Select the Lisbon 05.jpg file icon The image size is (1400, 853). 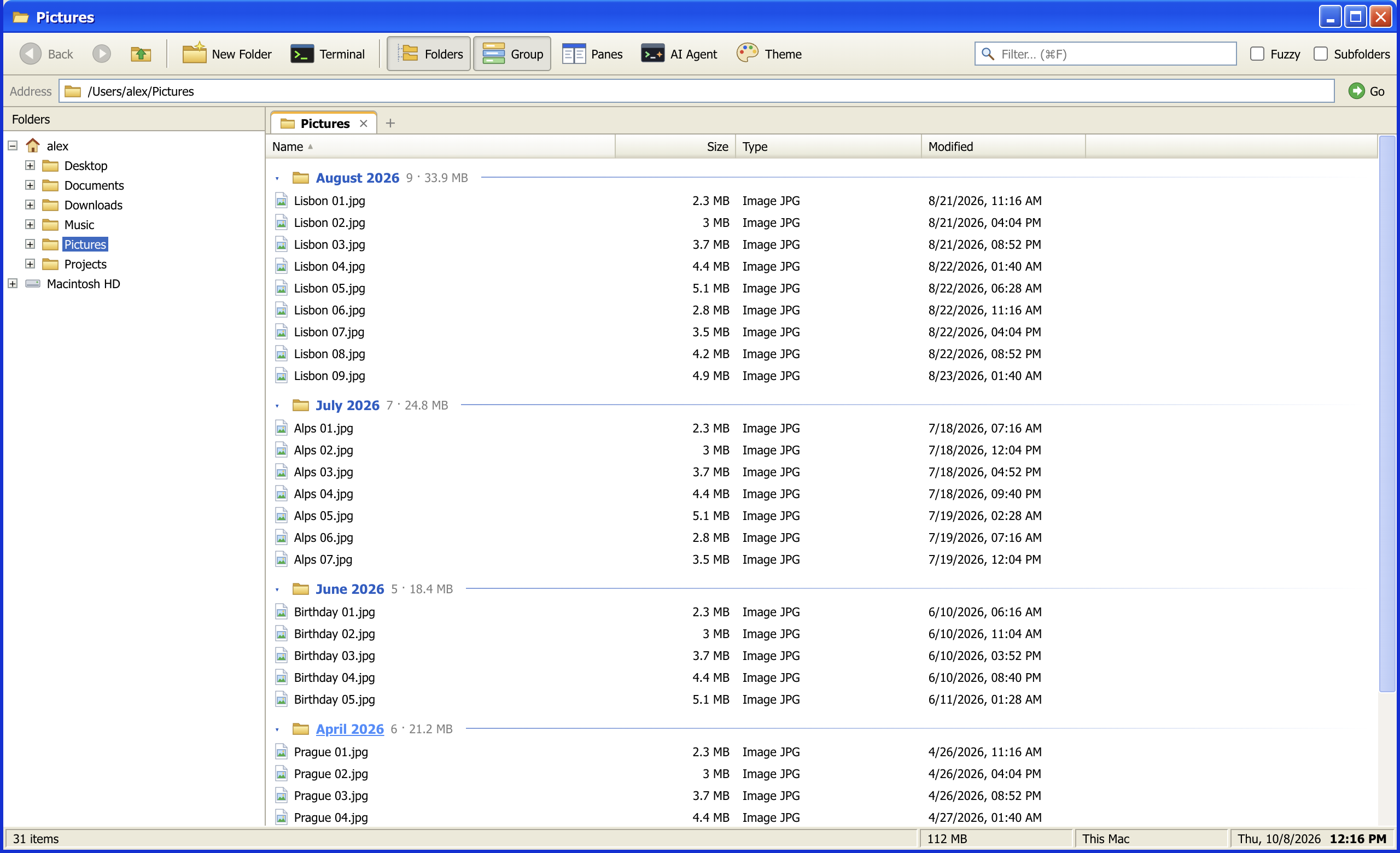point(281,288)
